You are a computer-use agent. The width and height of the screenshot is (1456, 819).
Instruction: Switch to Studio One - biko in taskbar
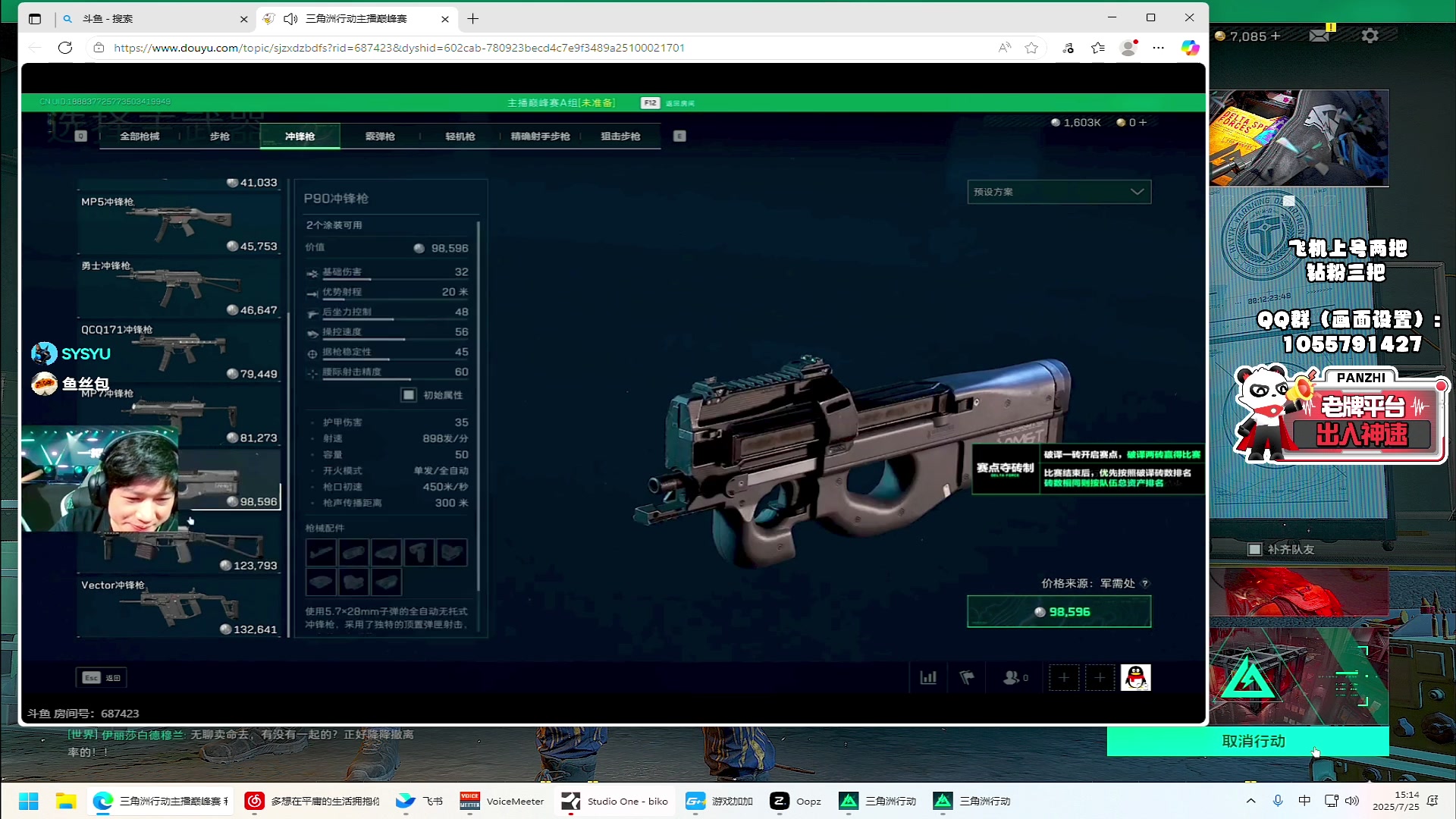point(615,801)
